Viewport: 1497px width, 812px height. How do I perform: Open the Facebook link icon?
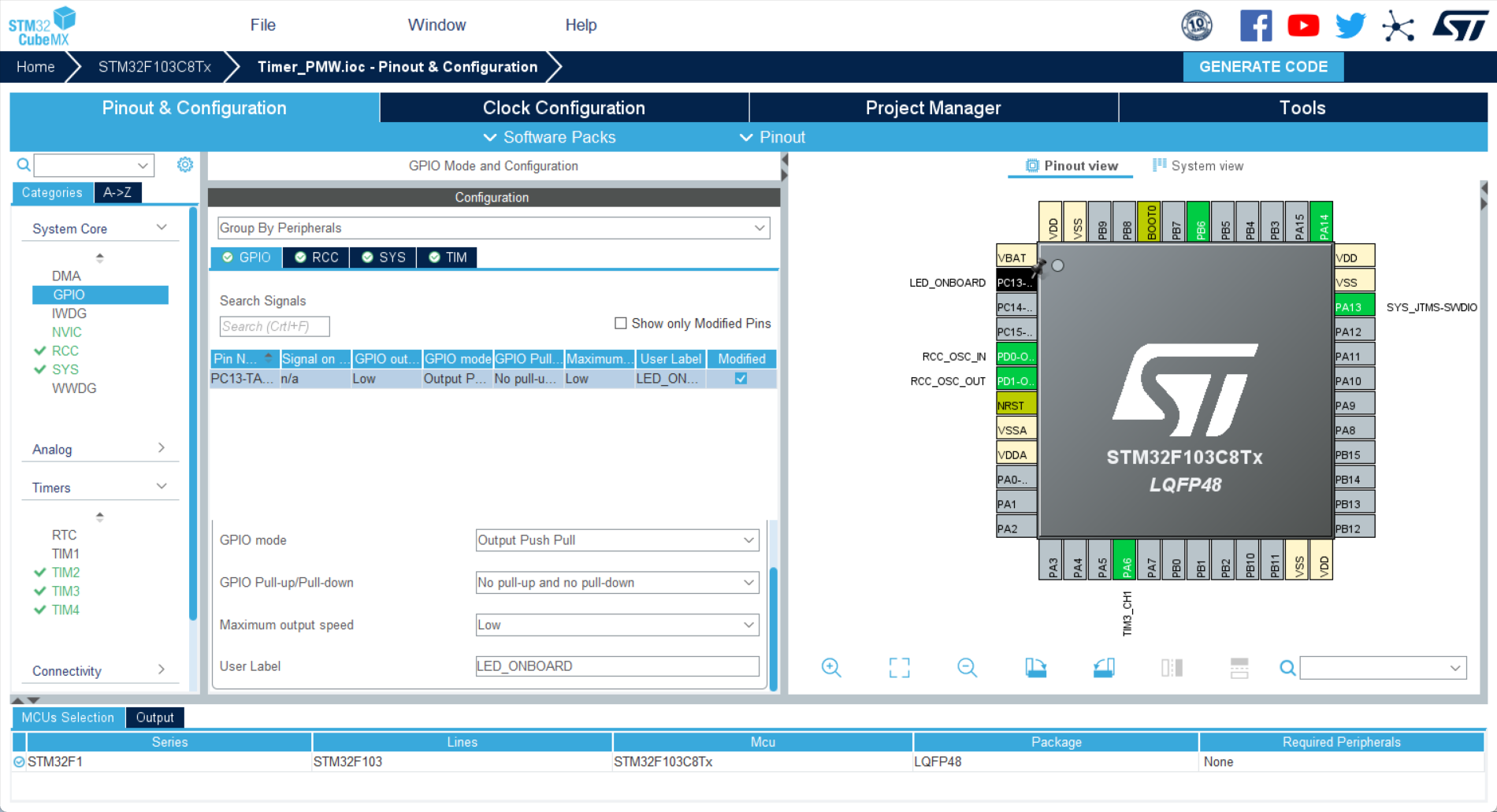(1256, 26)
